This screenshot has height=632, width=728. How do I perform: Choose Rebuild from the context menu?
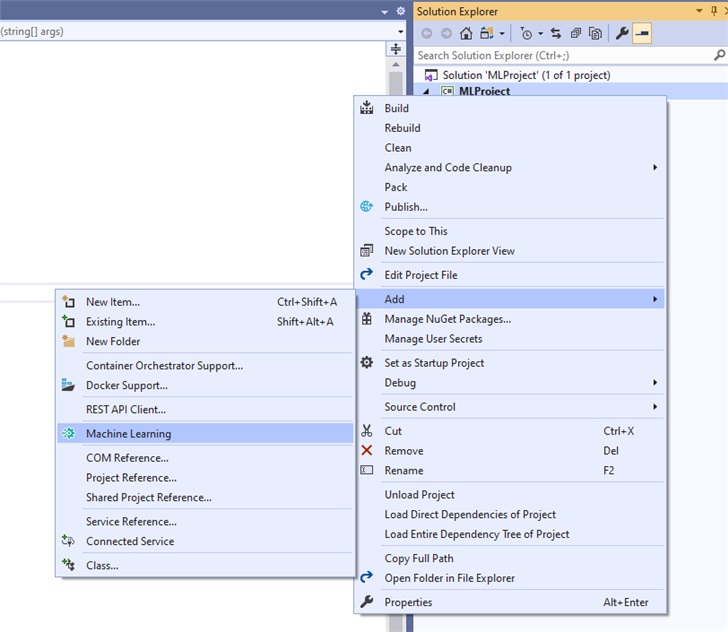pyautogui.click(x=511, y=128)
